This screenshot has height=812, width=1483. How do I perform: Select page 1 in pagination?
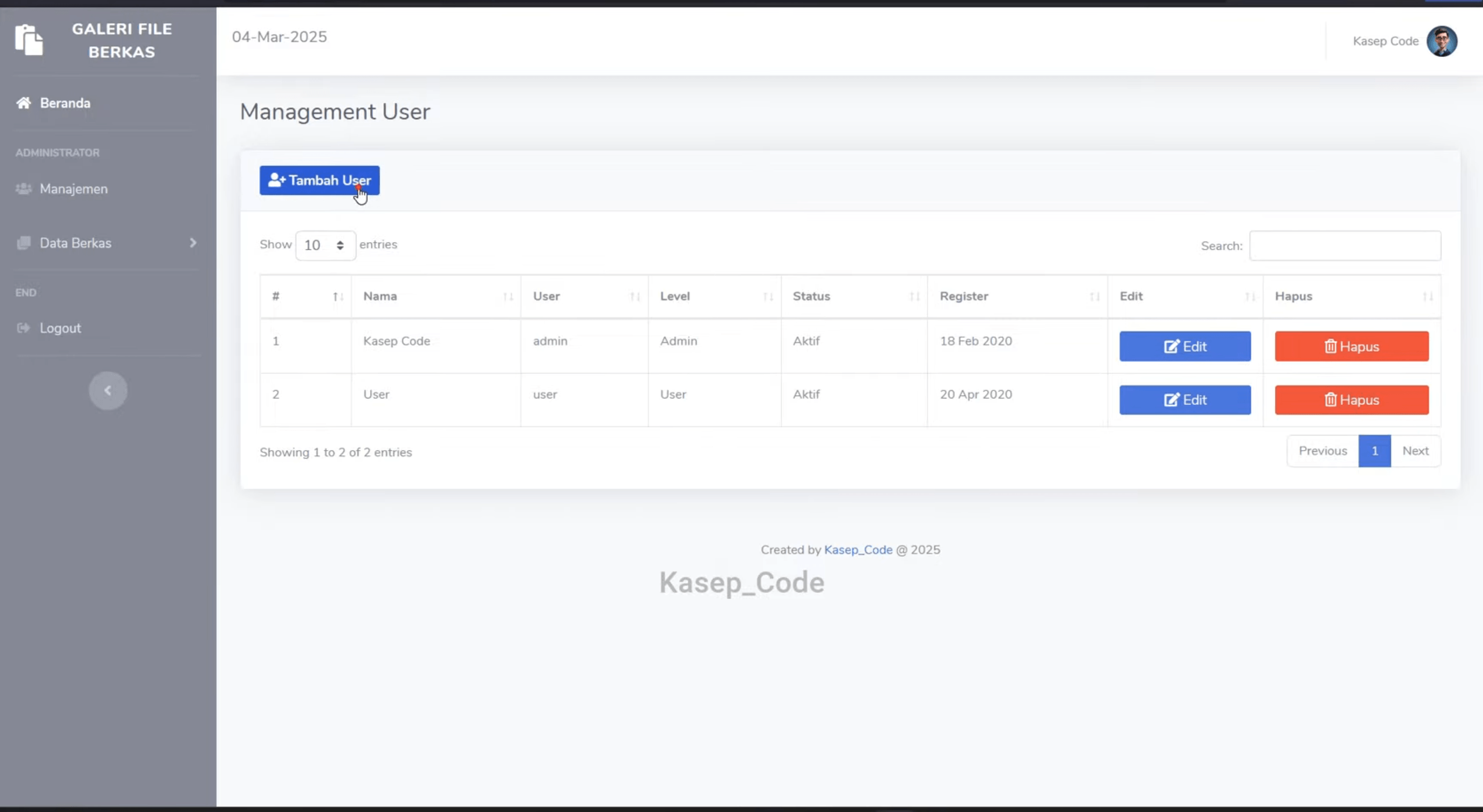(x=1374, y=451)
